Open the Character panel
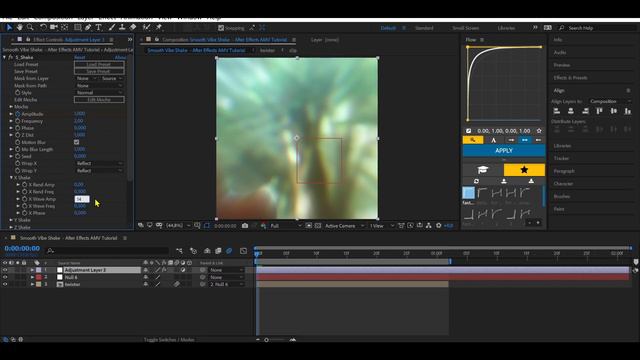 [x=563, y=184]
